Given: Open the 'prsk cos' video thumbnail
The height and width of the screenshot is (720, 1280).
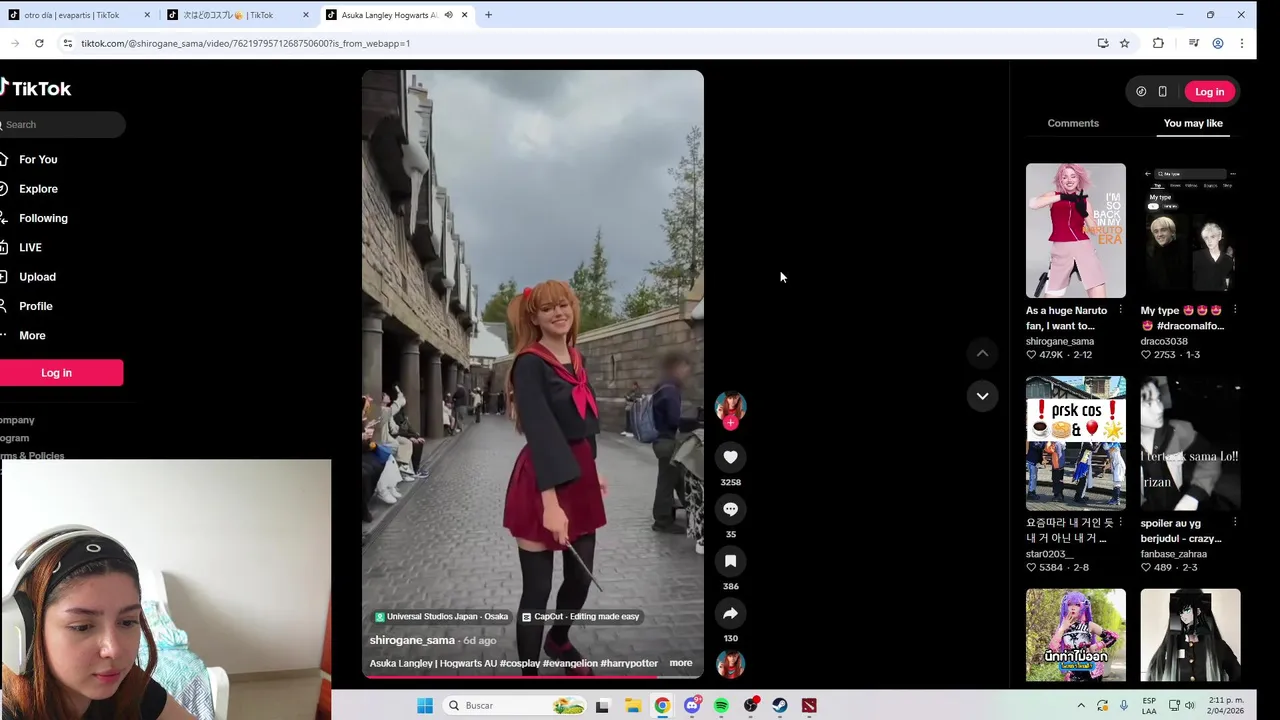Looking at the screenshot, I should (1075, 443).
